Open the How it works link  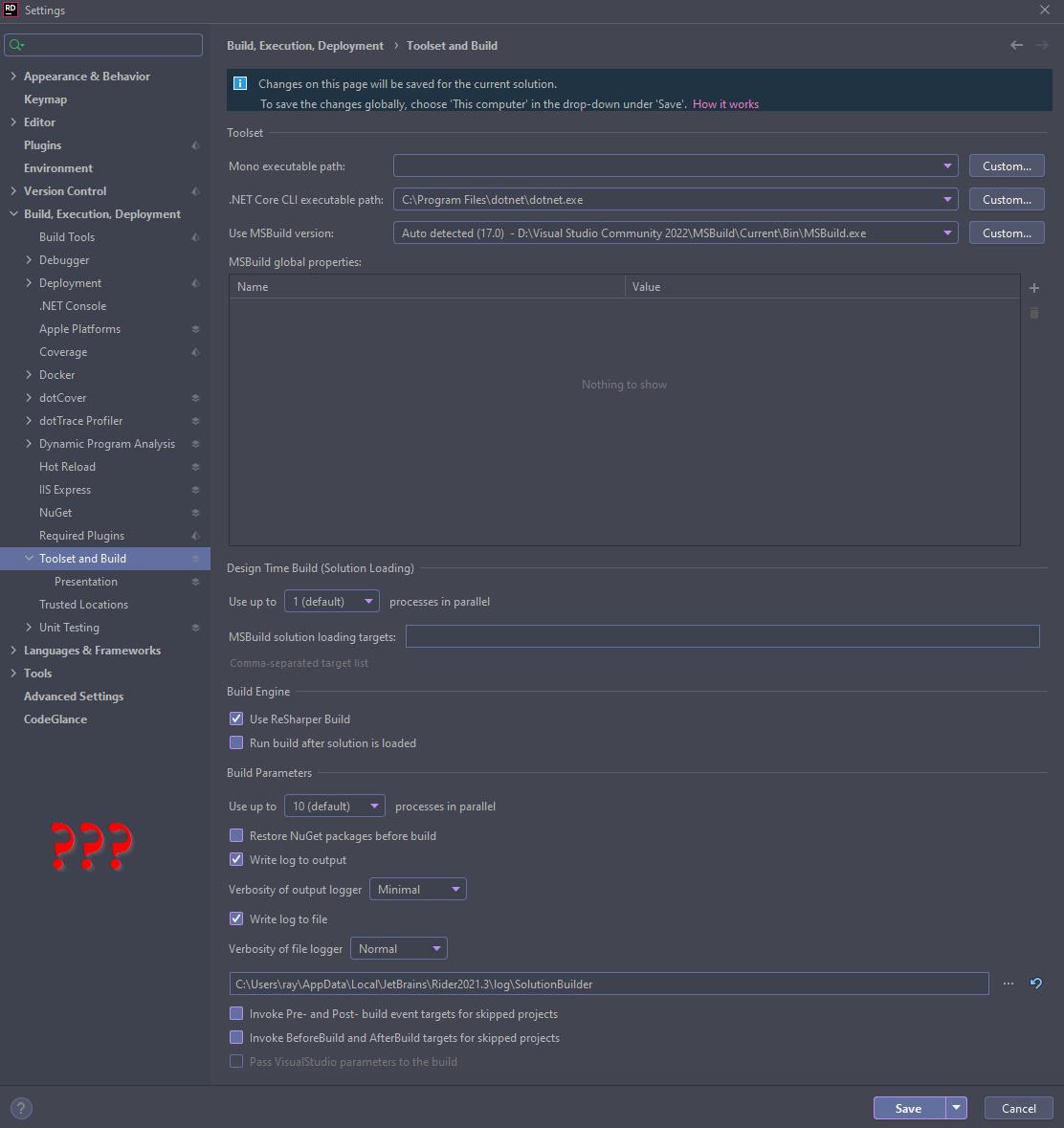[725, 103]
